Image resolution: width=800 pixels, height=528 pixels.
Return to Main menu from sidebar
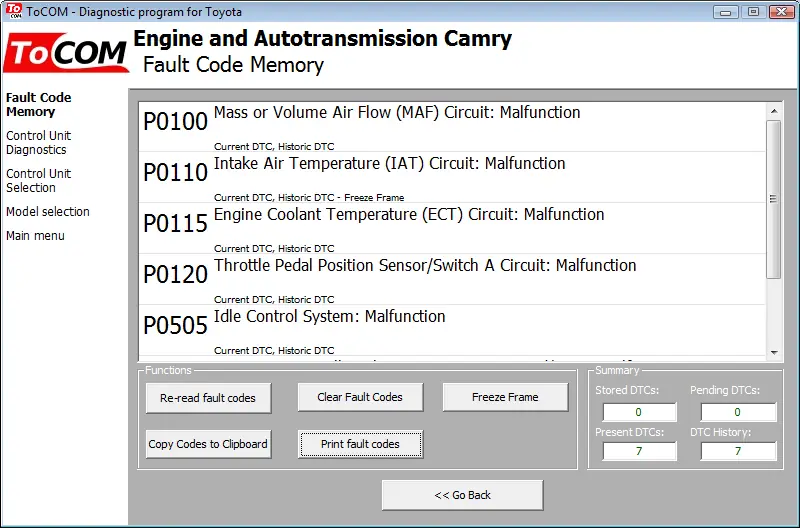point(35,236)
